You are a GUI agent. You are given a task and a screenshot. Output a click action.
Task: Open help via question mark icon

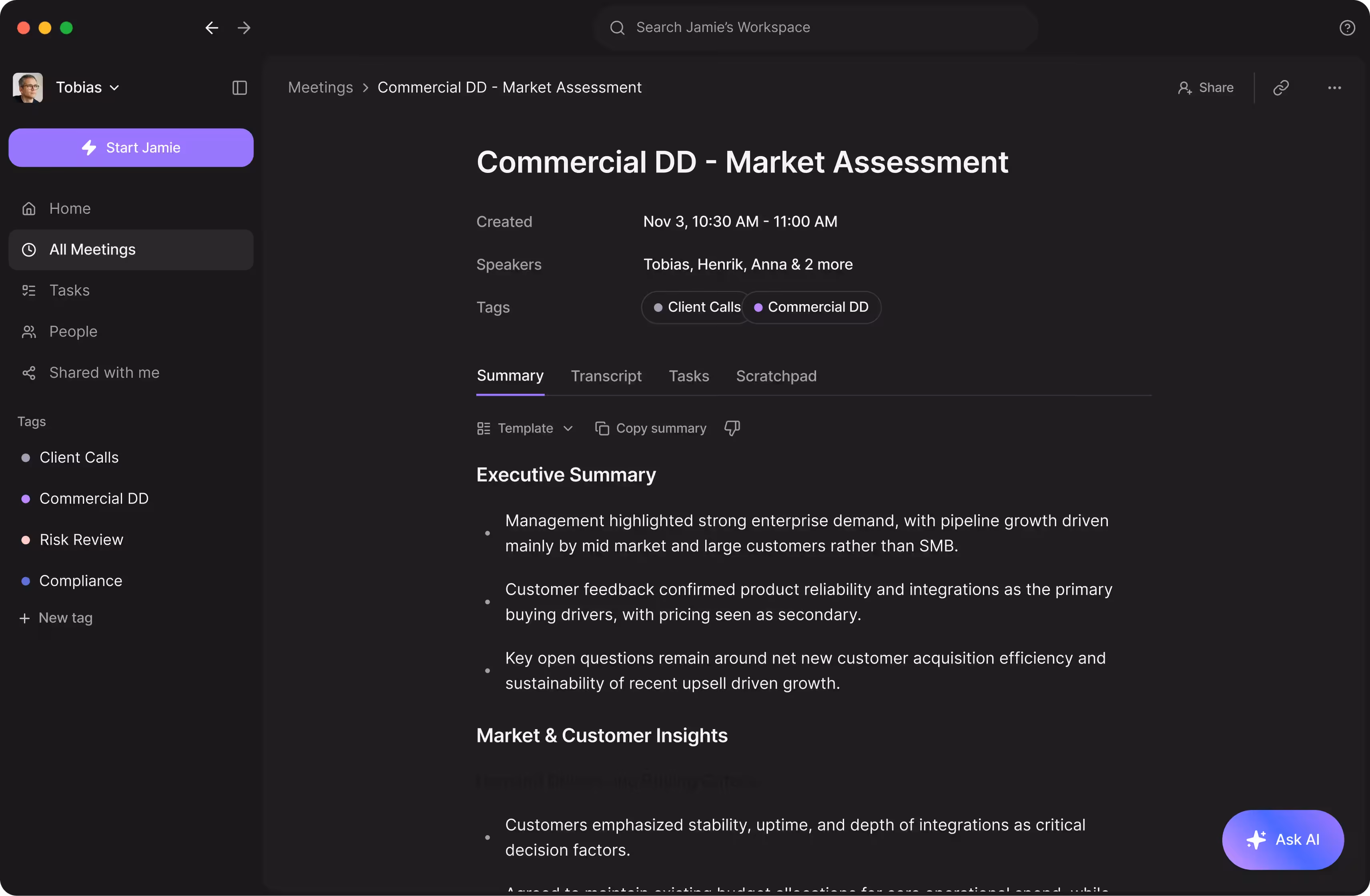tap(1347, 28)
